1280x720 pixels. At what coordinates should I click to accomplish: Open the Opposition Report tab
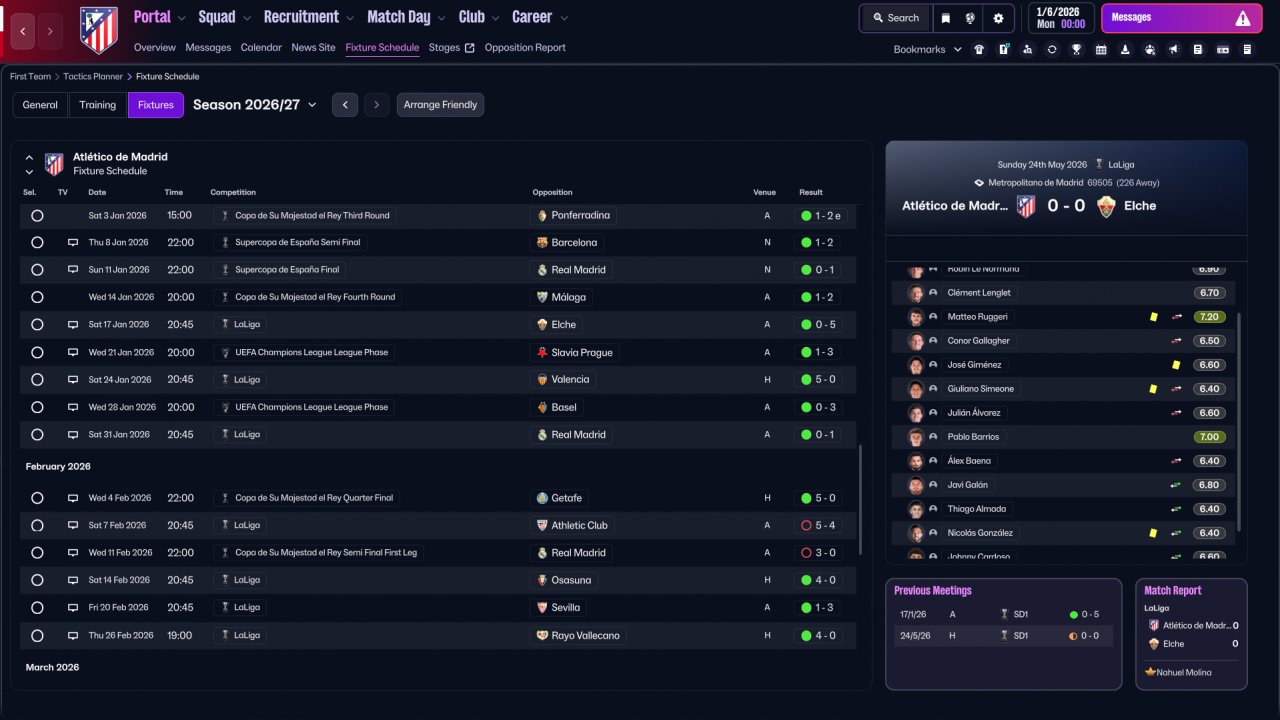(525, 48)
